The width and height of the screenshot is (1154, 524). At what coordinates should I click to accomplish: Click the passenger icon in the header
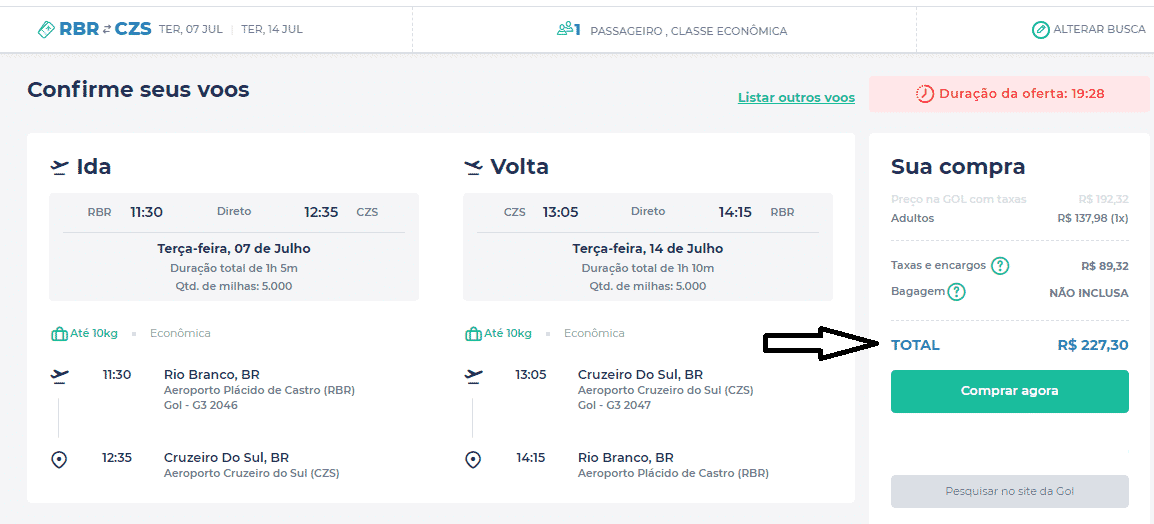tap(568, 30)
